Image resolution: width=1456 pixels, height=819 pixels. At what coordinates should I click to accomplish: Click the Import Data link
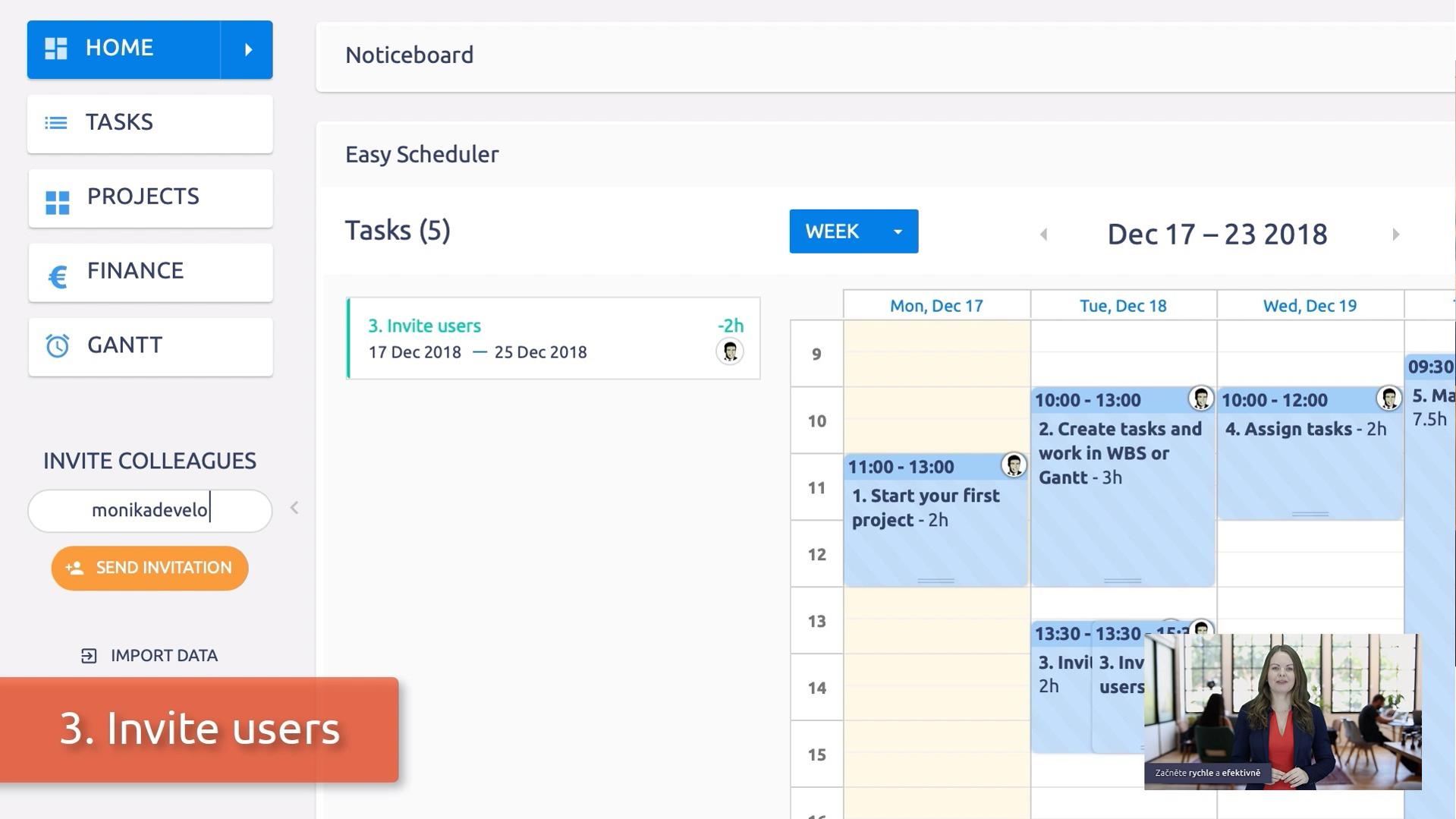click(x=164, y=656)
